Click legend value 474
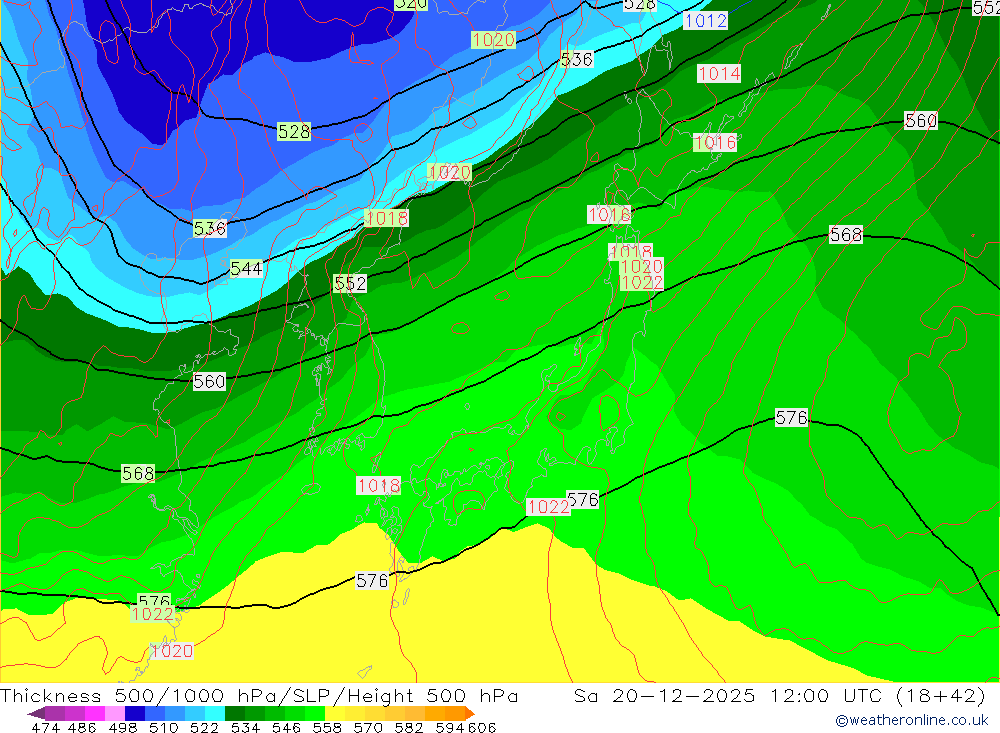 (45, 727)
